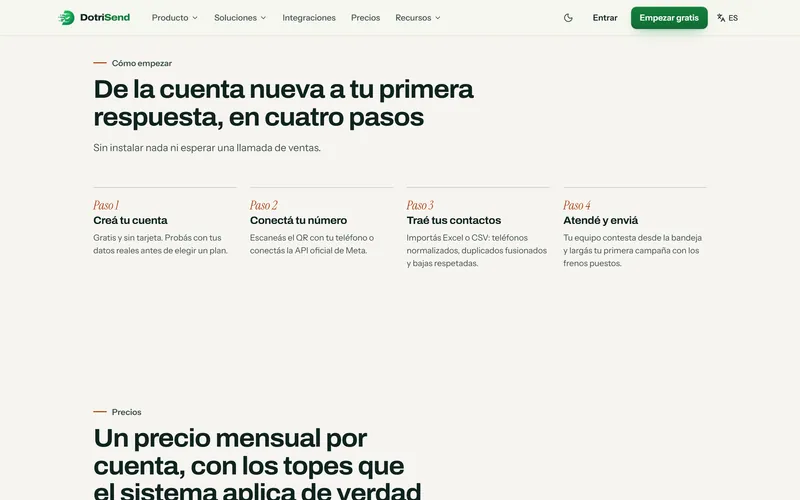
Task: Click the 'Paso 2' label
Action: coord(263,205)
